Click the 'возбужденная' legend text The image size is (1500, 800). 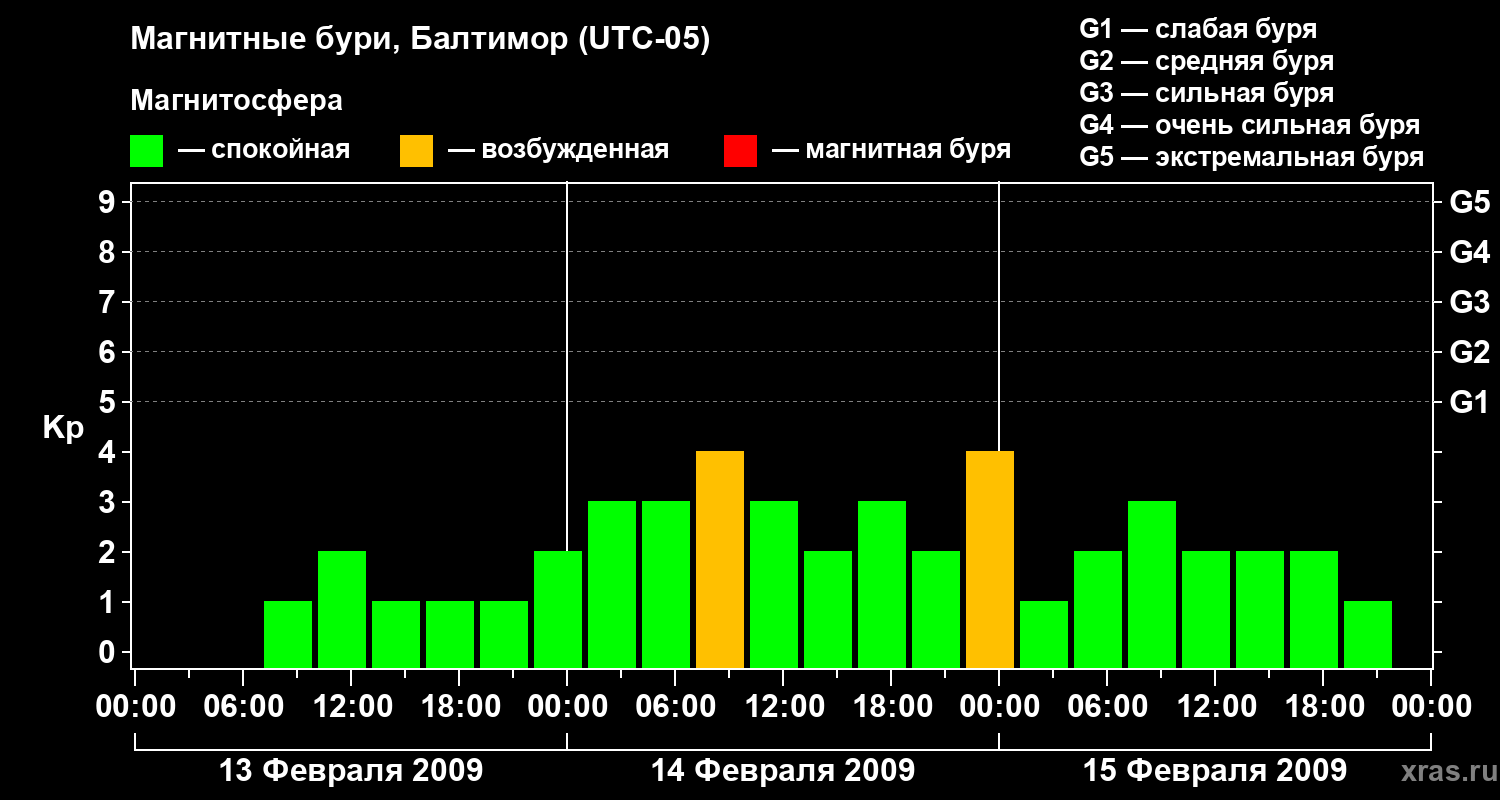point(575,151)
